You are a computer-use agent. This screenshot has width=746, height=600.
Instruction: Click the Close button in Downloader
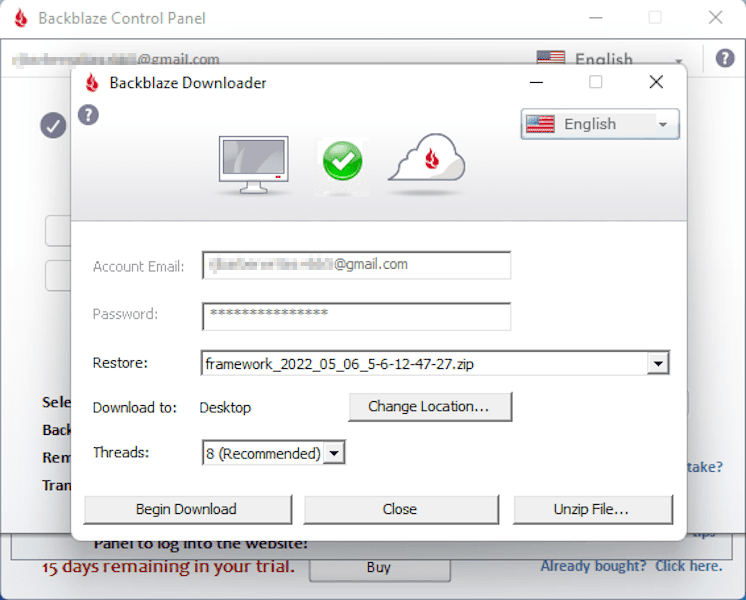click(401, 509)
